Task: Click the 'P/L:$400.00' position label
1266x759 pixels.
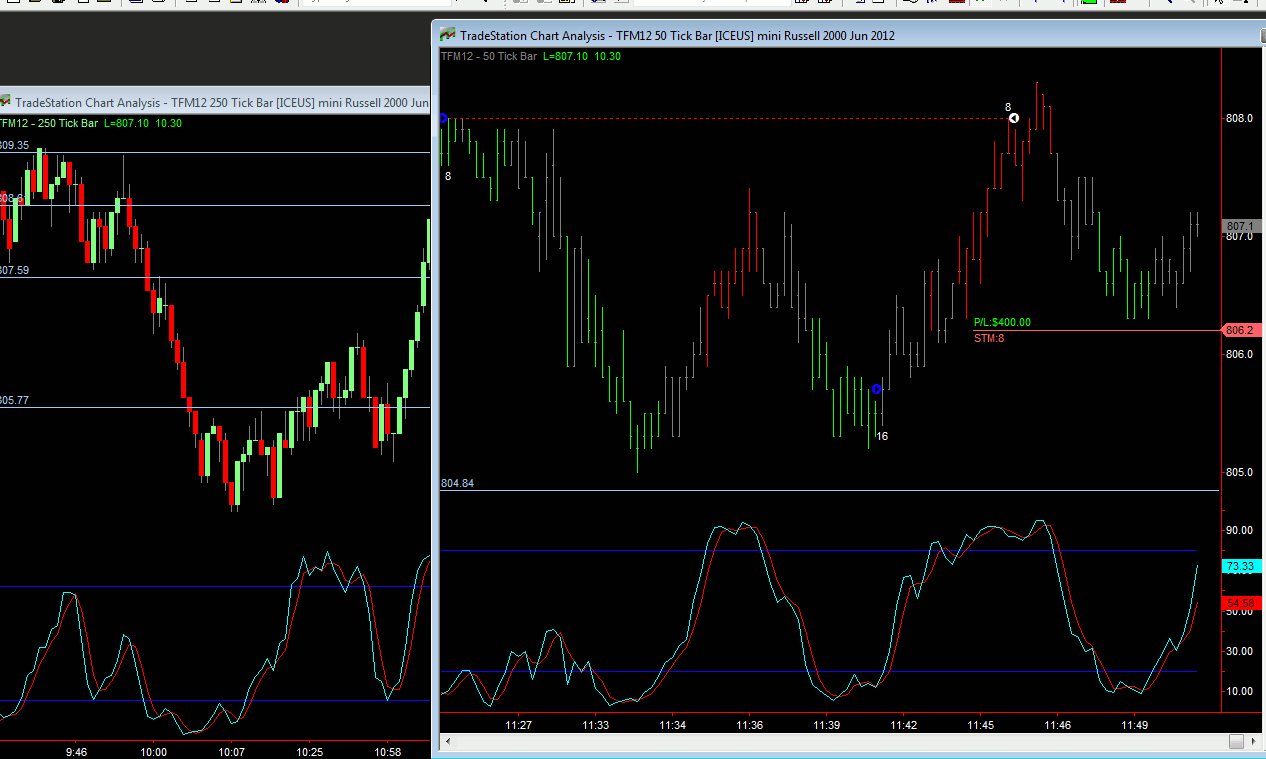Action: click(x=1002, y=323)
